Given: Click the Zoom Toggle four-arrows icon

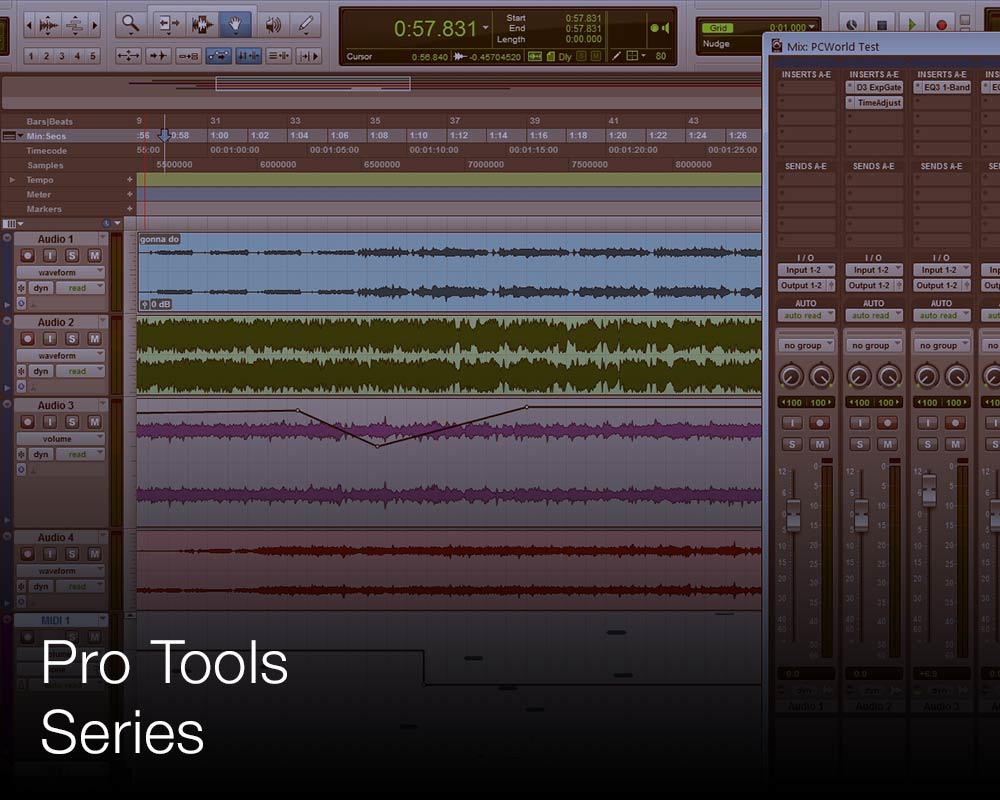Looking at the screenshot, I should (128, 56).
